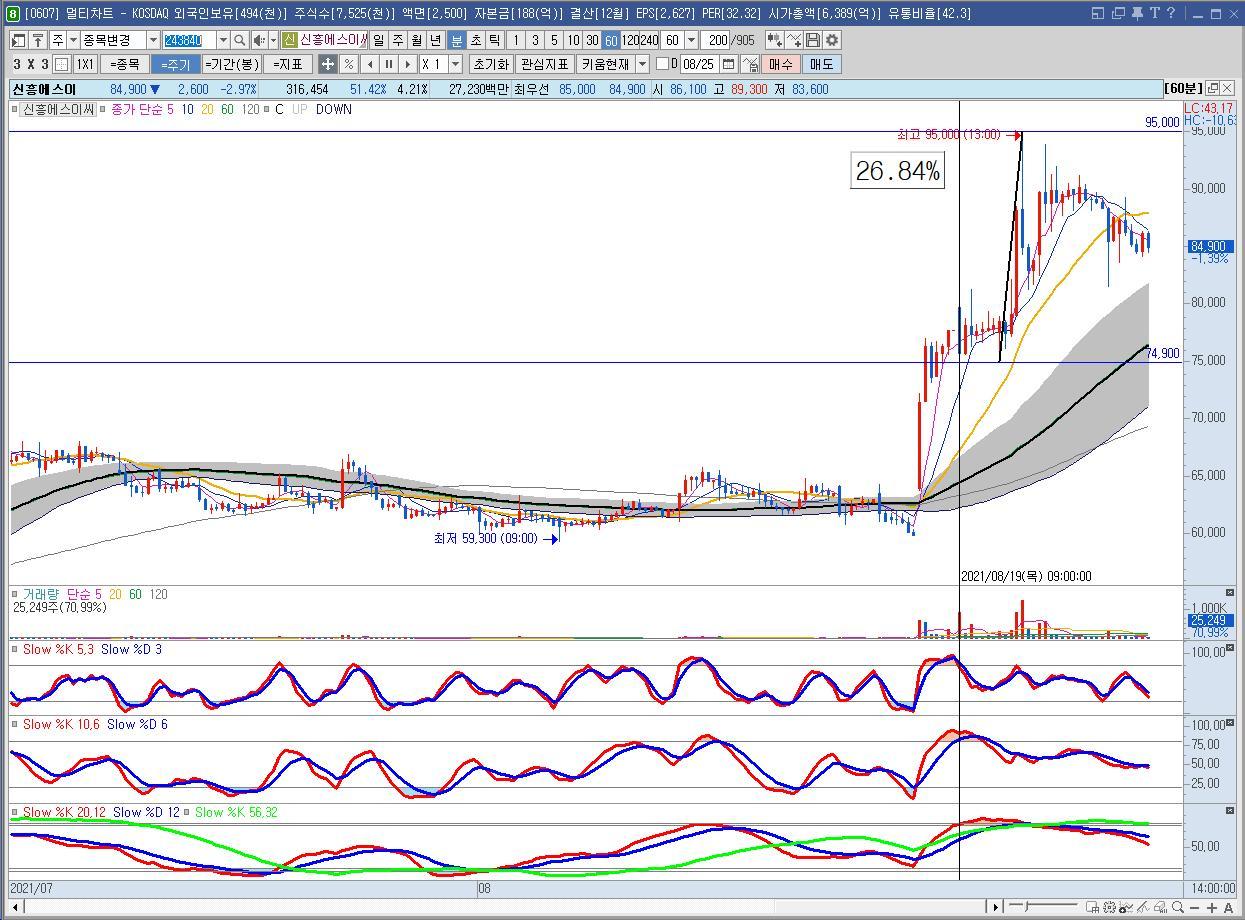
Task: Open the X 1 speed dropdown
Action: [x=456, y=64]
